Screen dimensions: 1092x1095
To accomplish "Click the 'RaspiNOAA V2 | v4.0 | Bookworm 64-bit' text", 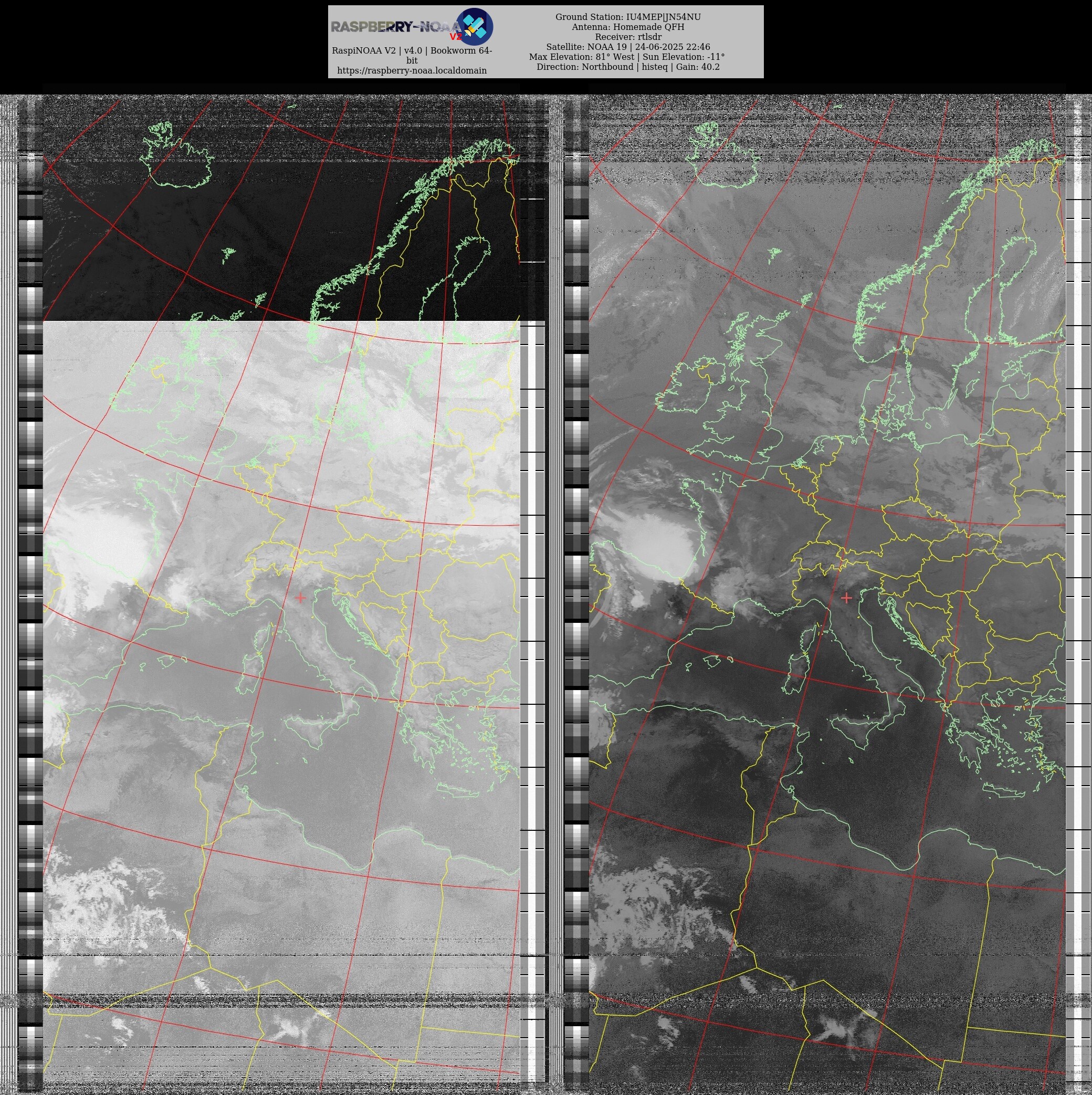I will point(412,55).
